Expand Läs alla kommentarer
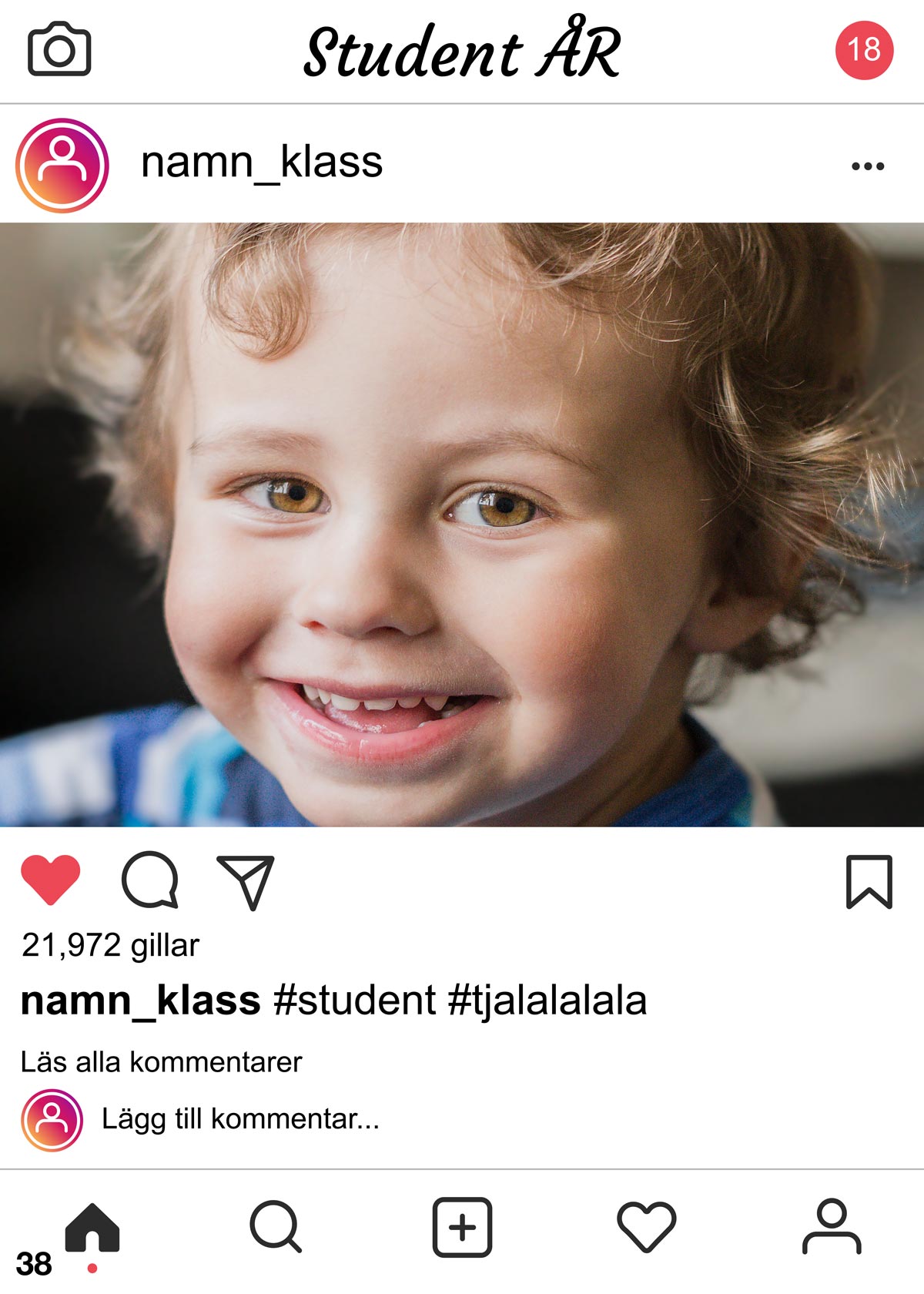 [x=162, y=1062]
